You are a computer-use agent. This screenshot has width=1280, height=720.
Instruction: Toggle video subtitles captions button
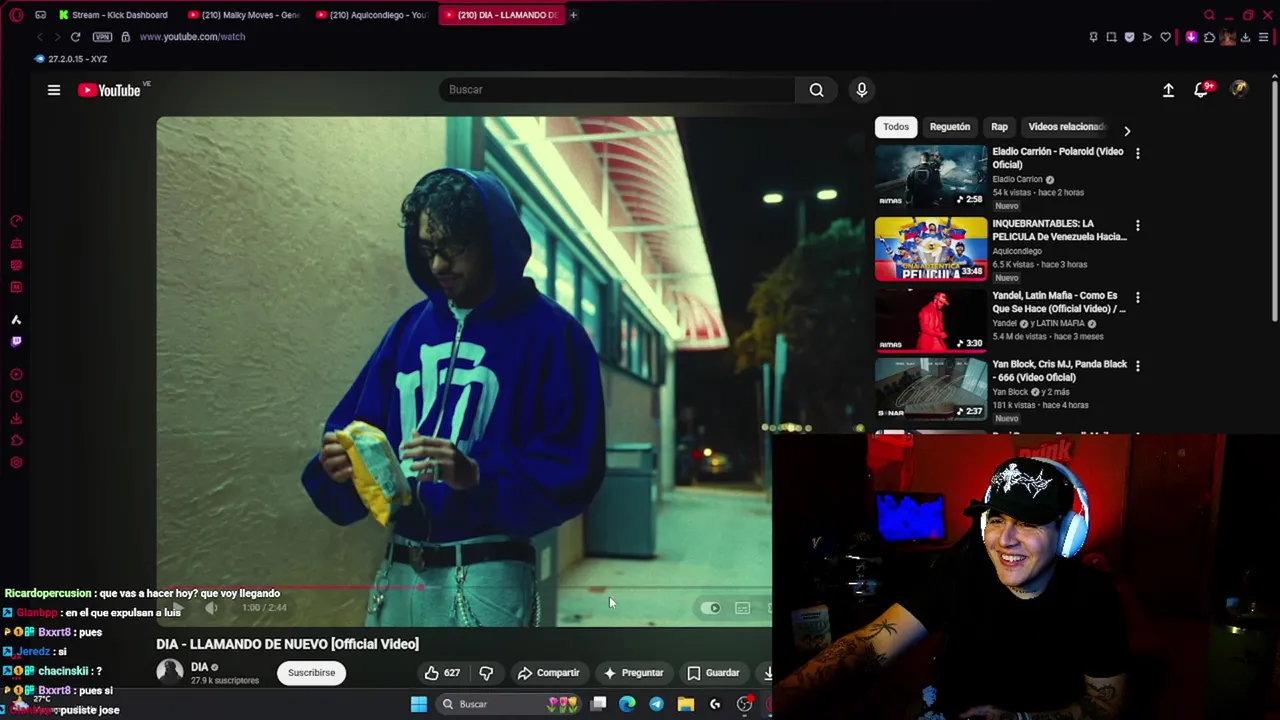point(742,608)
